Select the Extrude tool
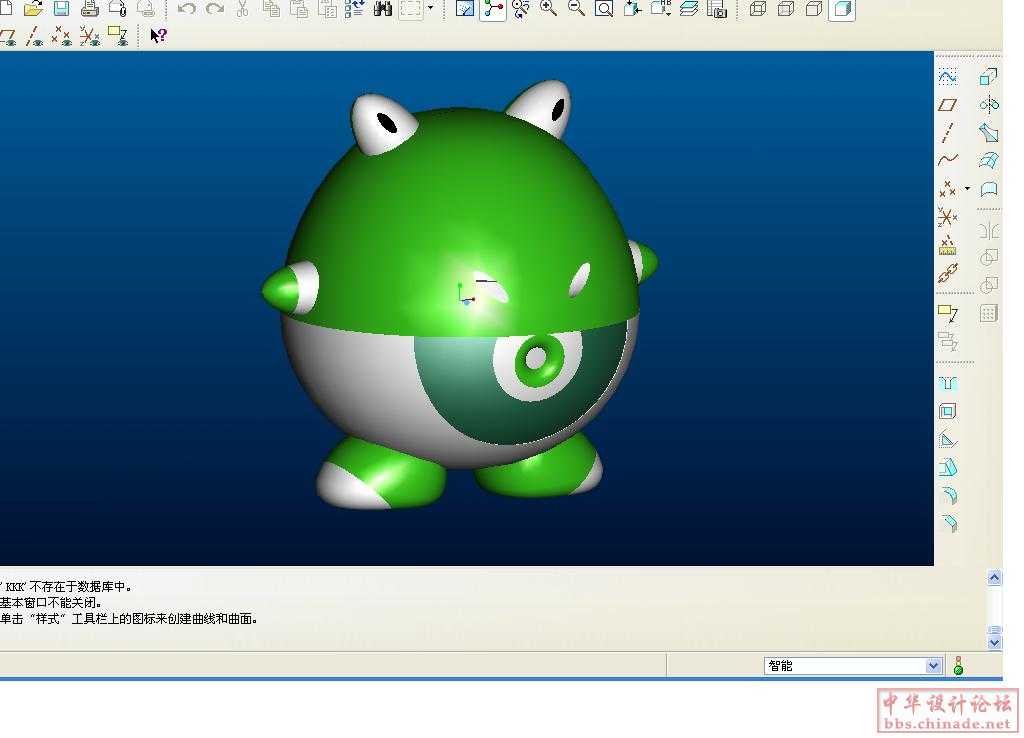1024x738 pixels. pos(989,77)
